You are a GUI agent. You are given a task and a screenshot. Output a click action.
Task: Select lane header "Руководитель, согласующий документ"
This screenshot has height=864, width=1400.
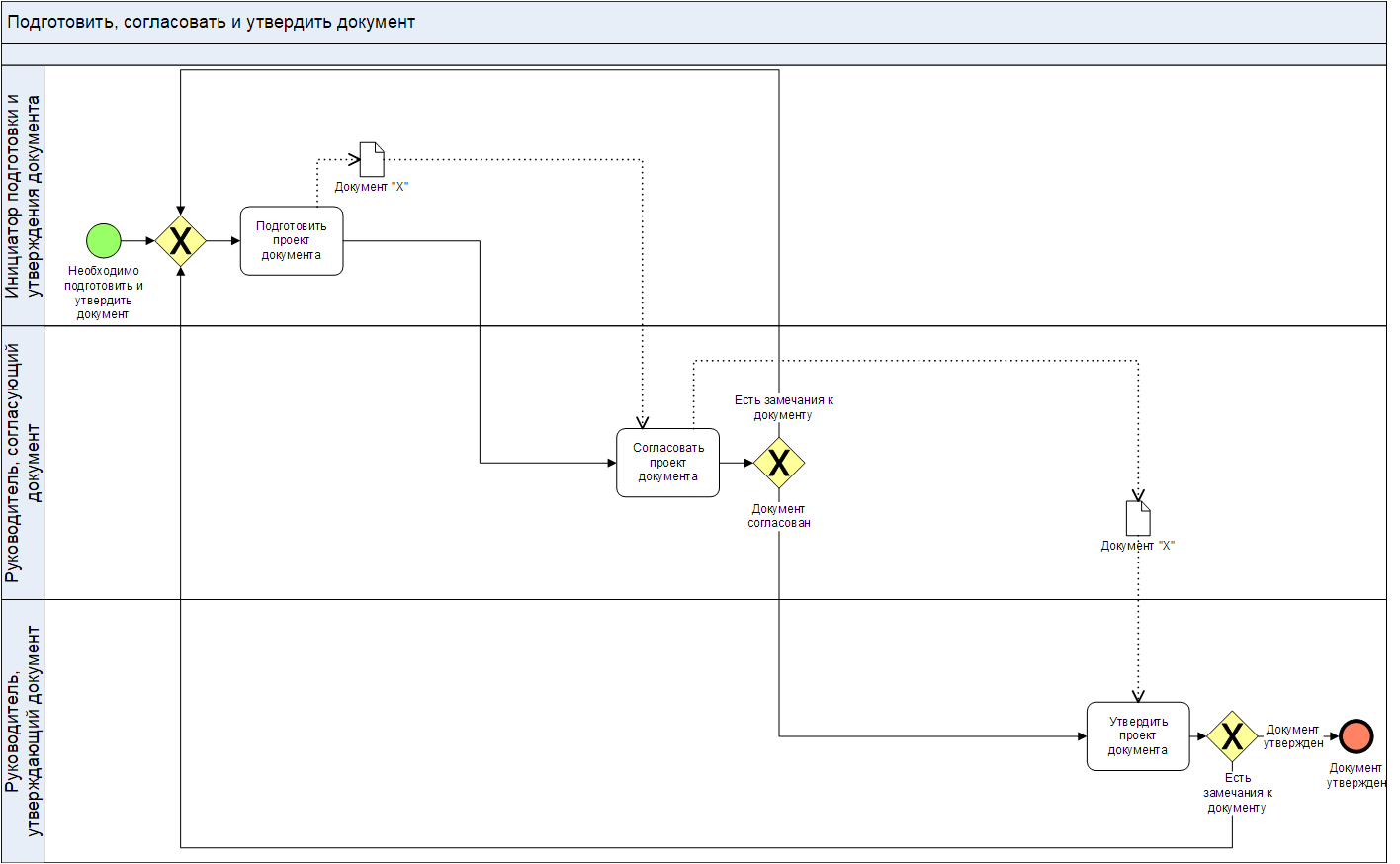click(x=23, y=463)
